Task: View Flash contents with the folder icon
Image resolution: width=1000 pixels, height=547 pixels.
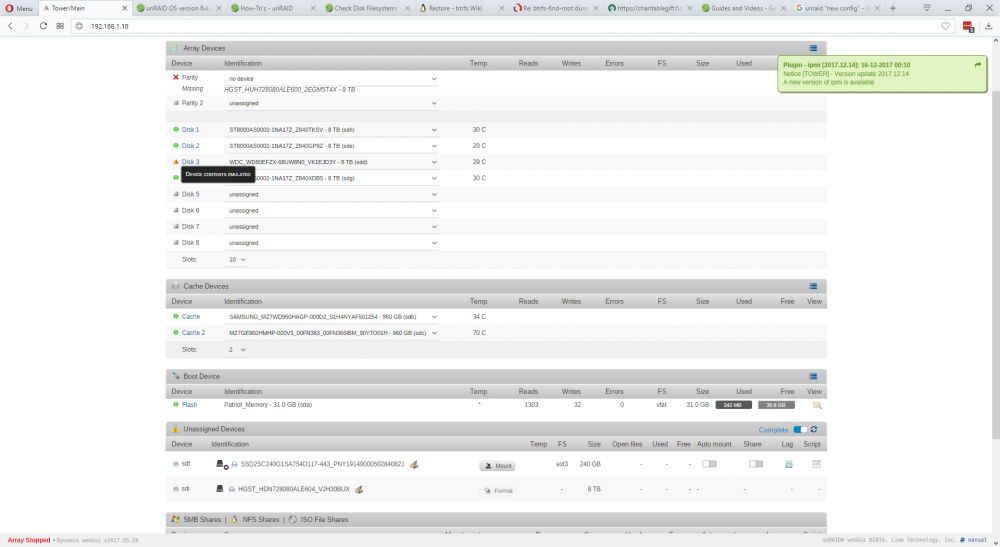Action: click(x=817, y=405)
